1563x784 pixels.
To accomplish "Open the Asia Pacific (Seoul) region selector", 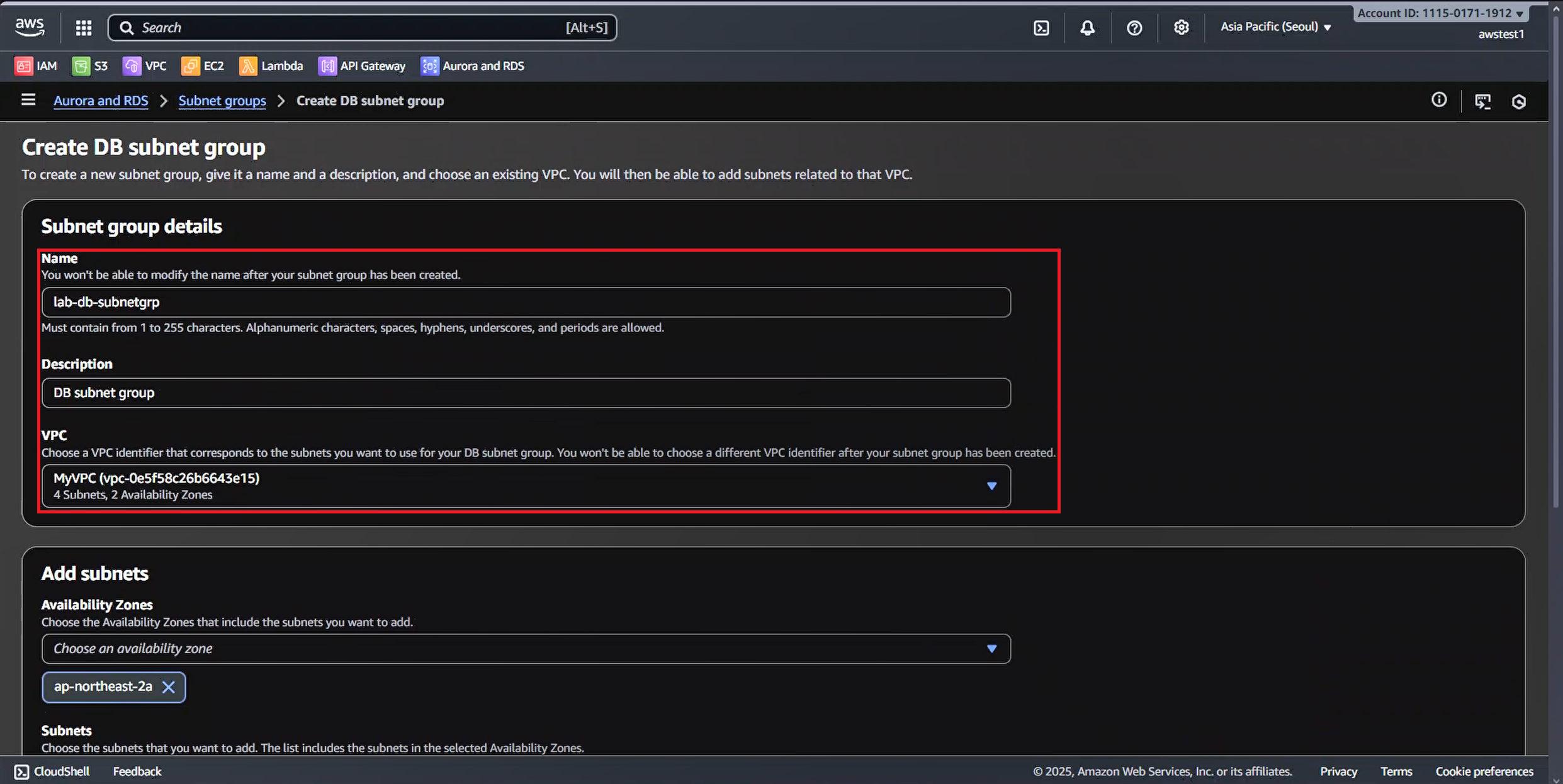I will point(1275,27).
